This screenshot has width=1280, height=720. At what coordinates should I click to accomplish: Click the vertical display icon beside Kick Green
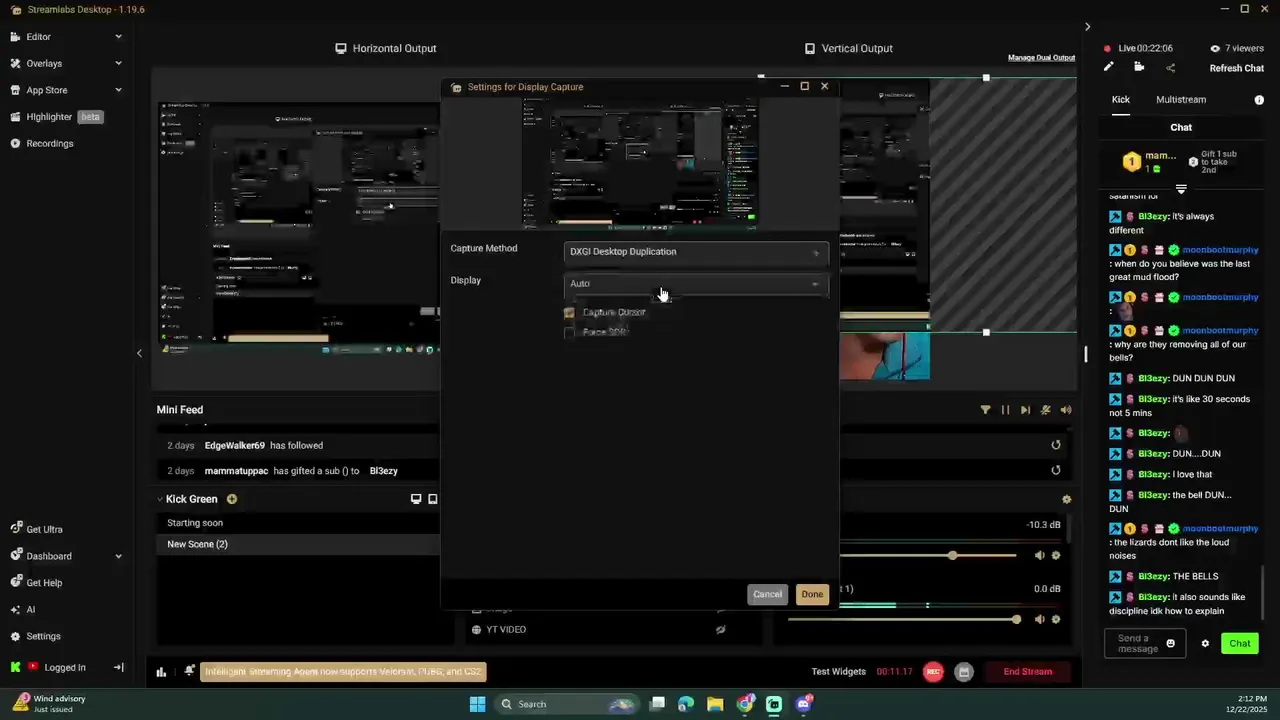pyautogui.click(x=433, y=499)
